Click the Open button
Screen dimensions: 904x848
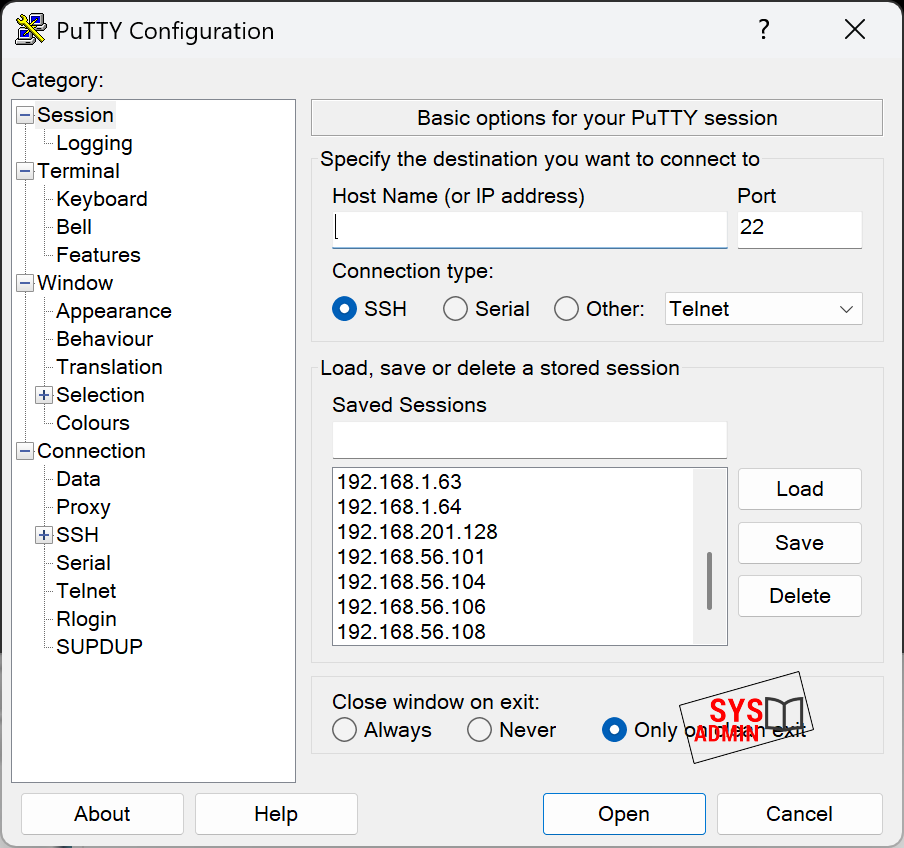624,813
